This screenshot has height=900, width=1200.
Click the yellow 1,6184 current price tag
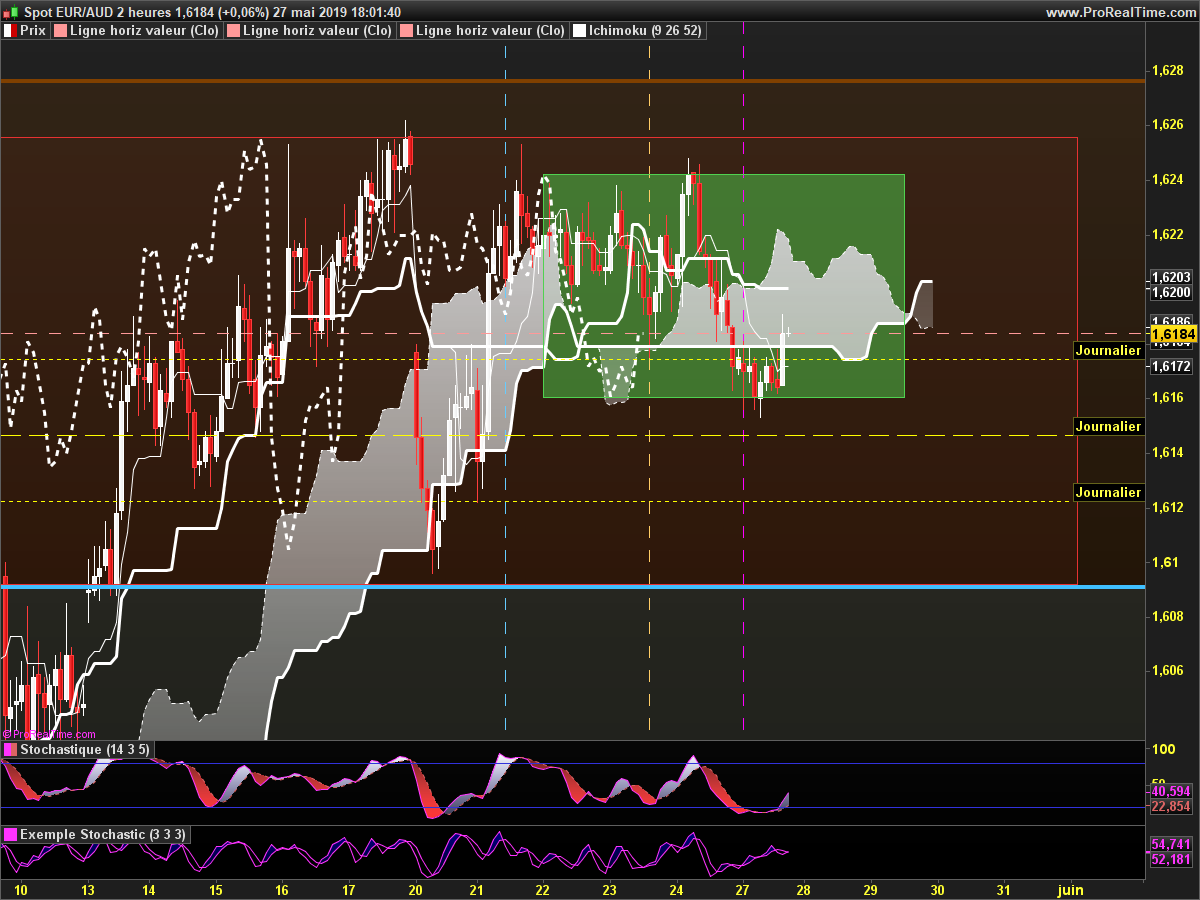1173,333
